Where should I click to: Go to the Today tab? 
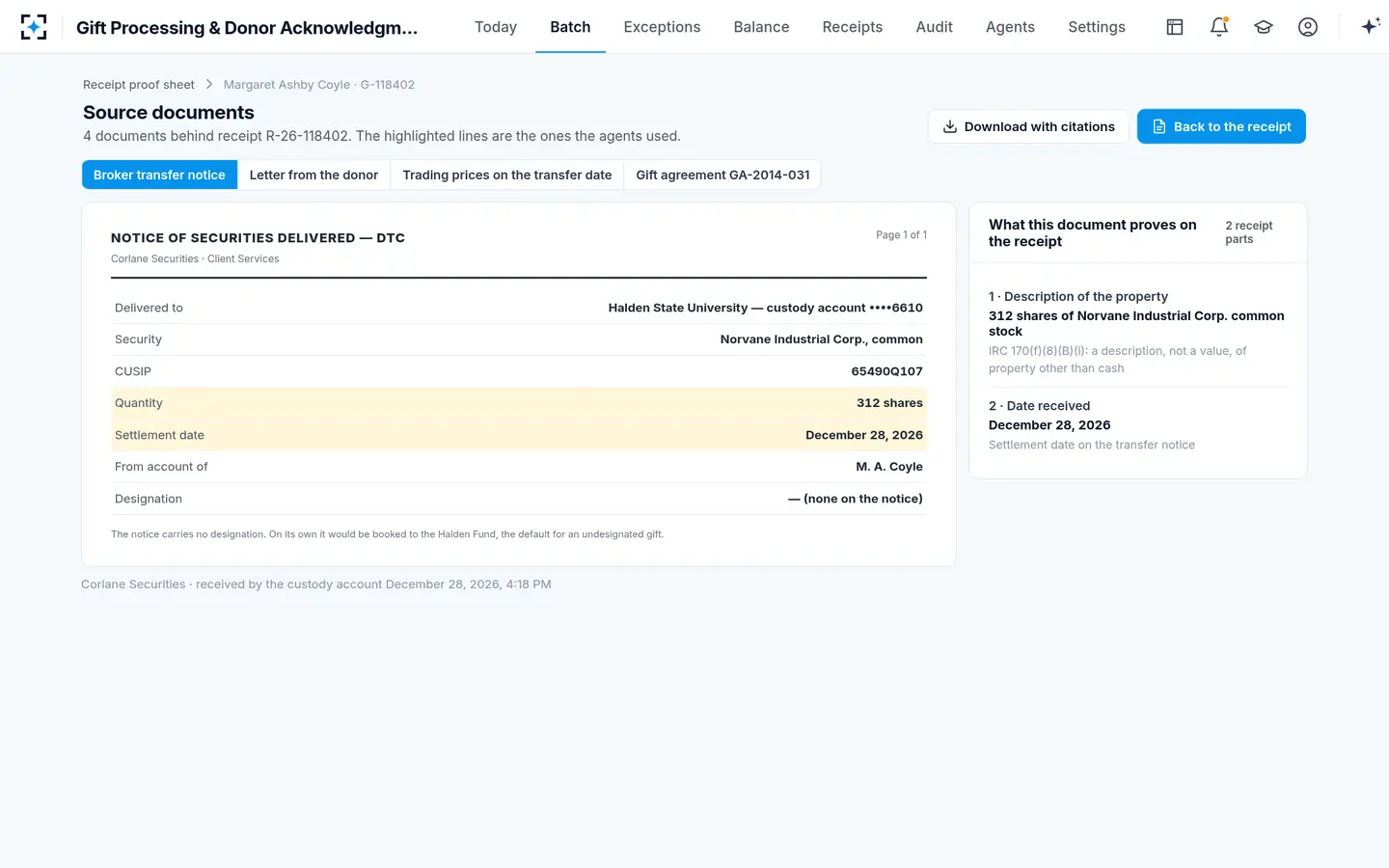tap(496, 27)
